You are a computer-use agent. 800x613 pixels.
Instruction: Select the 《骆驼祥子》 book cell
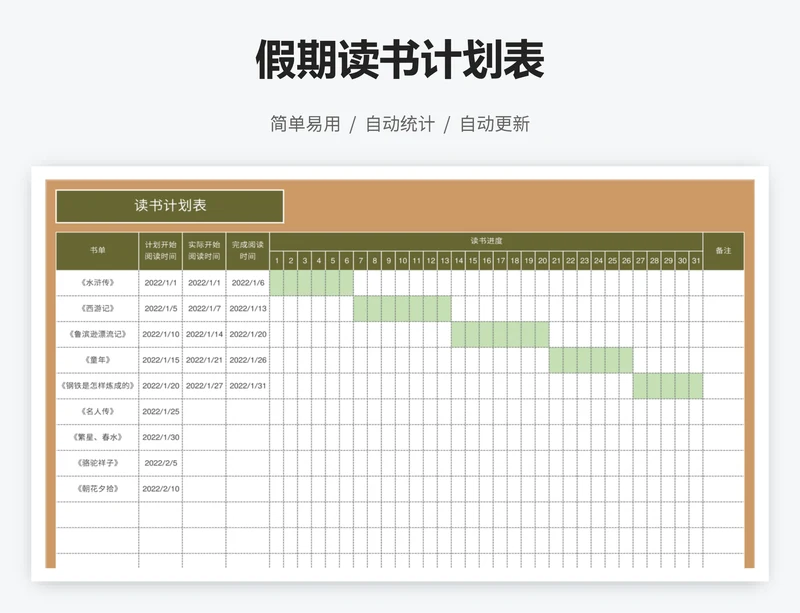97,463
